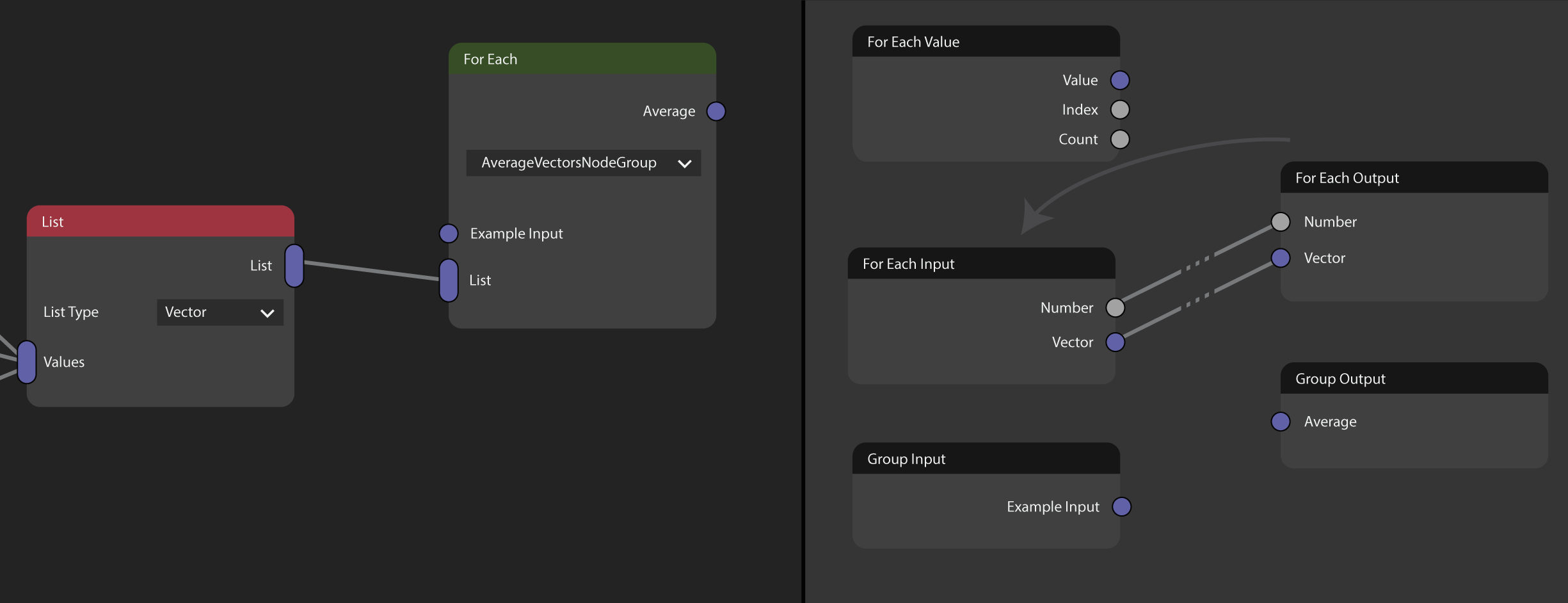Click the Average output socket on For Each node
1568x603 pixels.
click(x=716, y=111)
